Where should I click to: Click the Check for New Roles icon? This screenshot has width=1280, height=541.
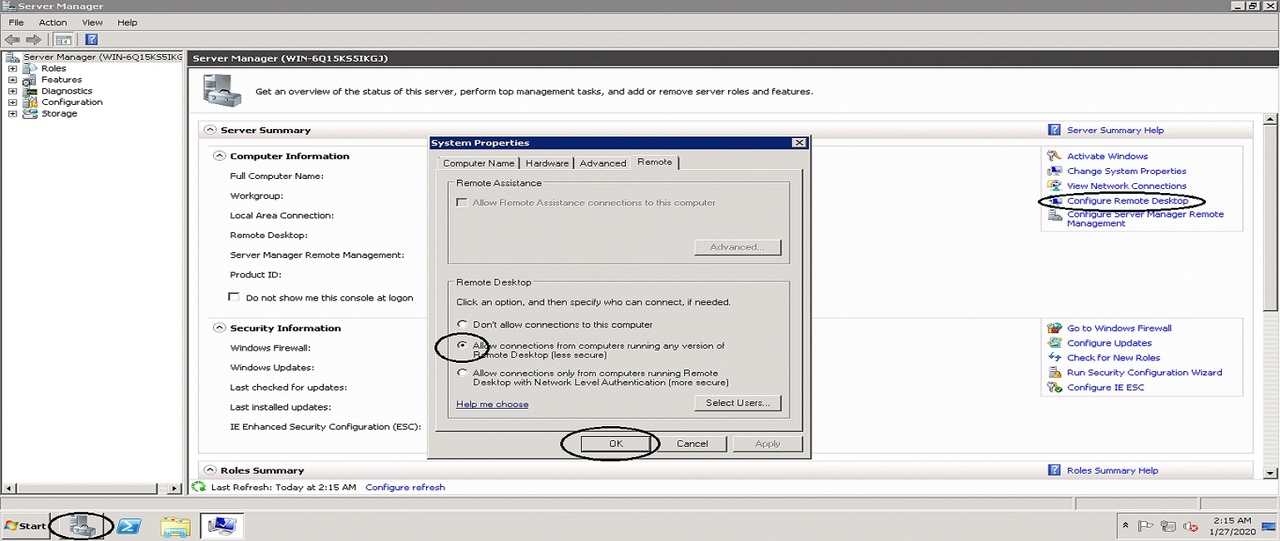click(x=1054, y=358)
